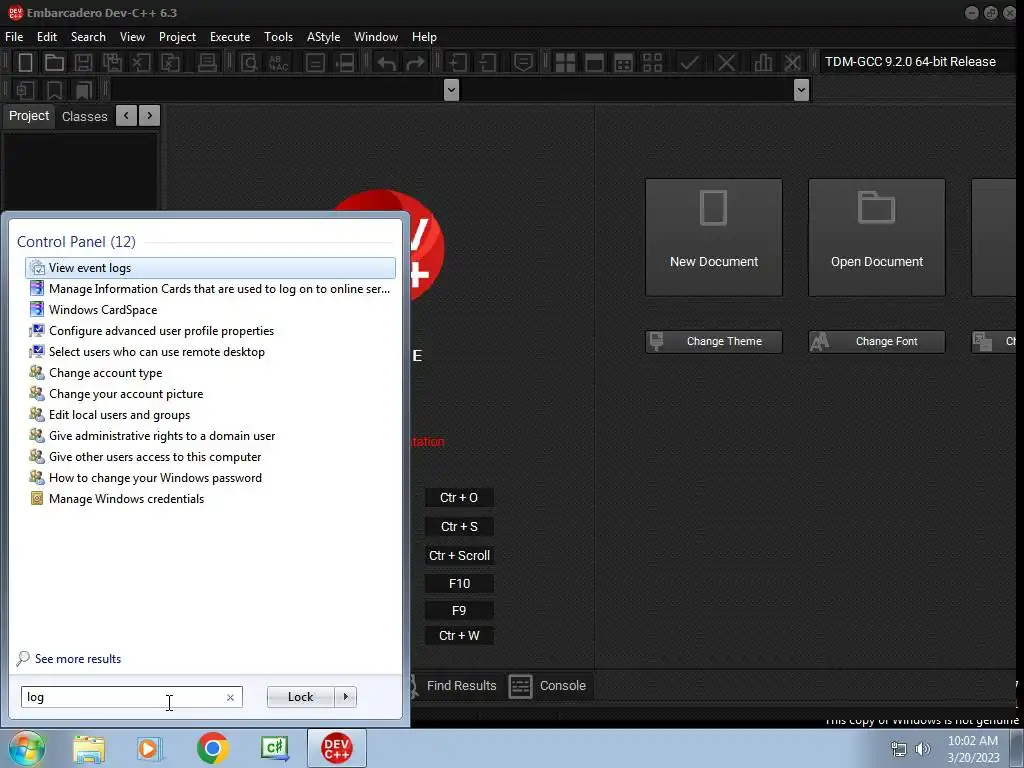The width and height of the screenshot is (1024, 768).
Task: Click the Redo arrow toolbar icon
Action: [415, 62]
